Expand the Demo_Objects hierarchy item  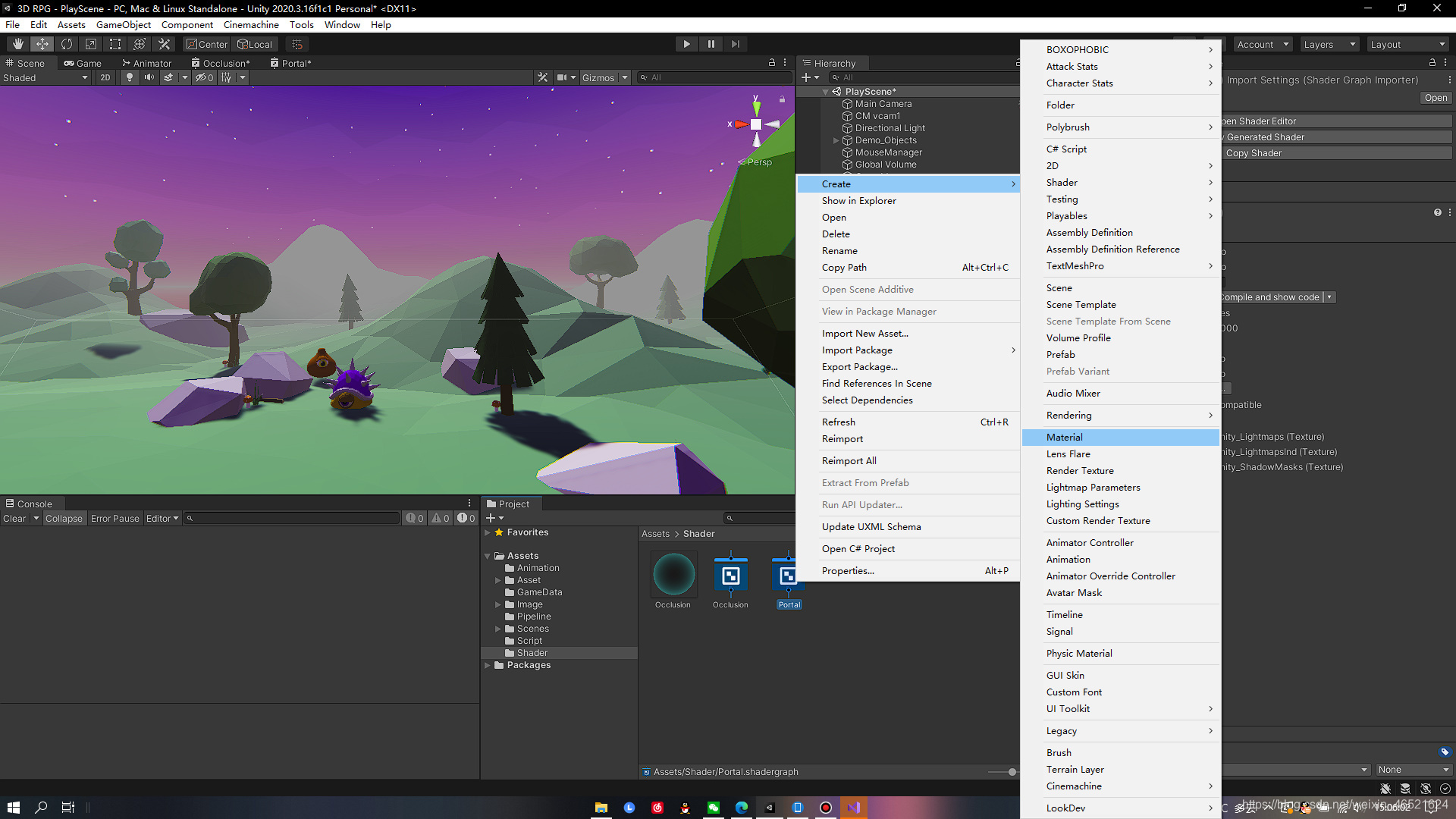click(x=836, y=140)
